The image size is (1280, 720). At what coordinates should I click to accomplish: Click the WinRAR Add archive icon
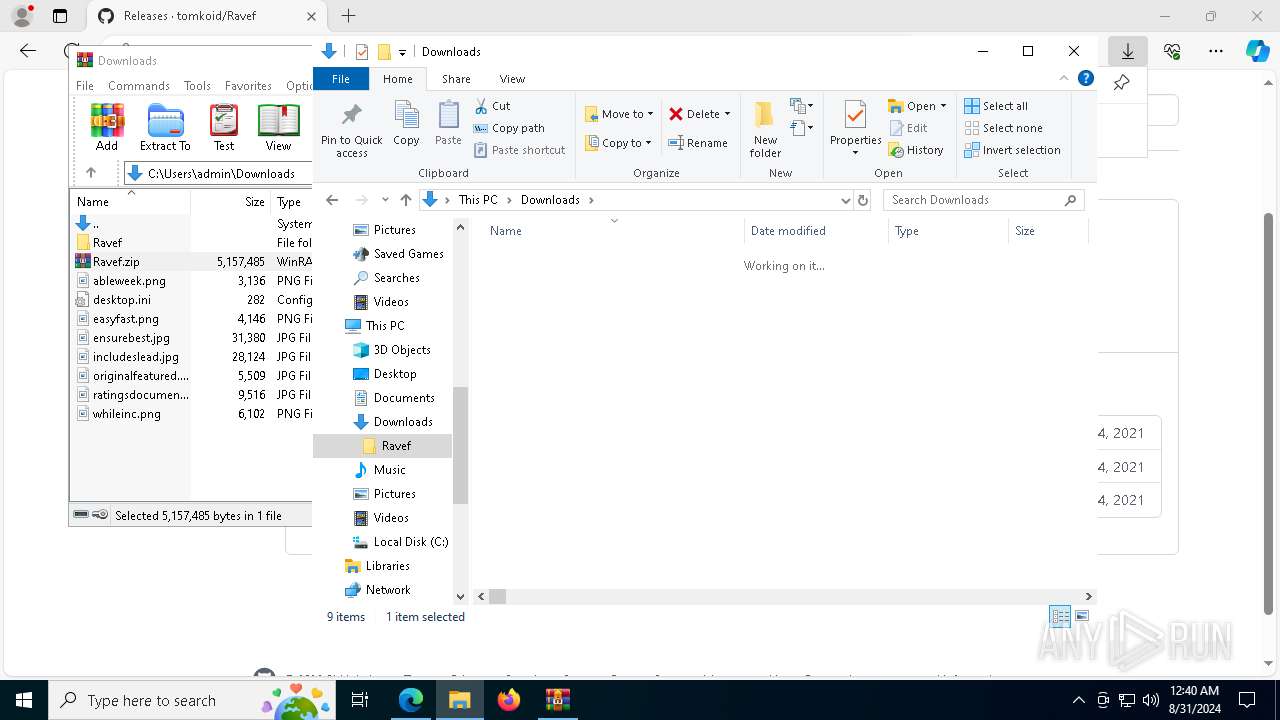tap(107, 127)
